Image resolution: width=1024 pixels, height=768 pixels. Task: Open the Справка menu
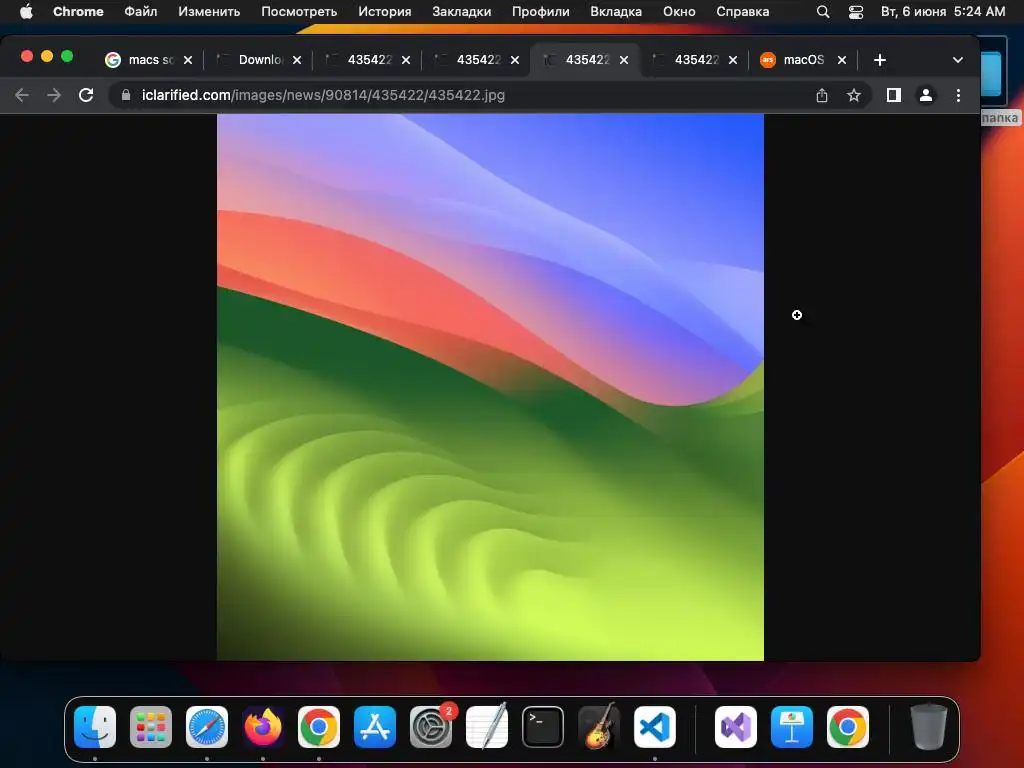[743, 12]
